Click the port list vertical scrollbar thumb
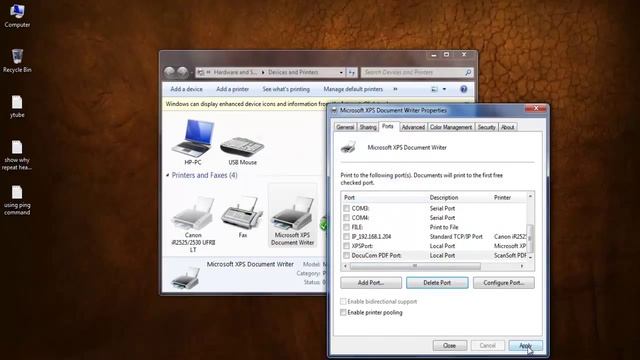Screen dimensions: 640x360 pyautogui.click(x=530, y=238)
